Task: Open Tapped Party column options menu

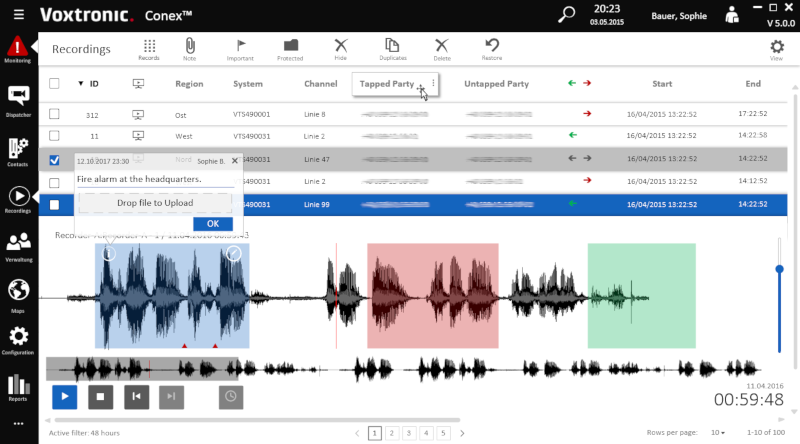Action: [x=434, y=83]
